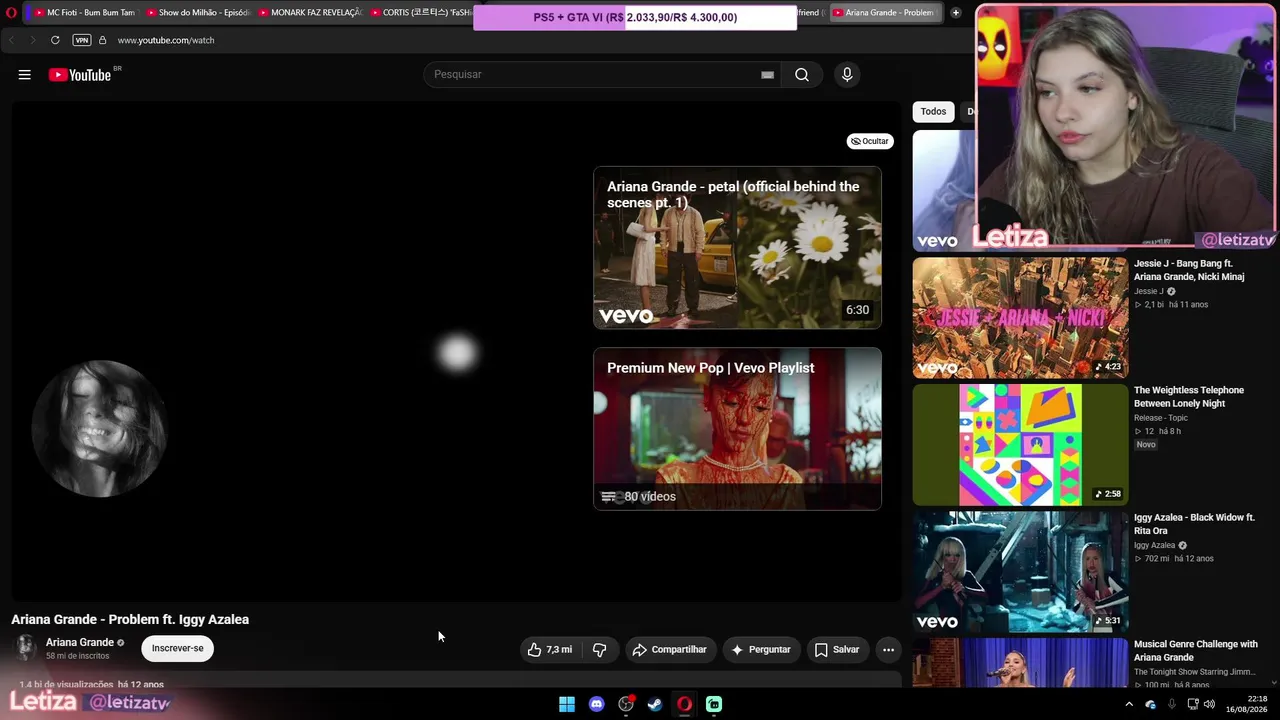1280x720 pixels.
Task: Open Discord from the taskbar
Action: coord(597,704)
